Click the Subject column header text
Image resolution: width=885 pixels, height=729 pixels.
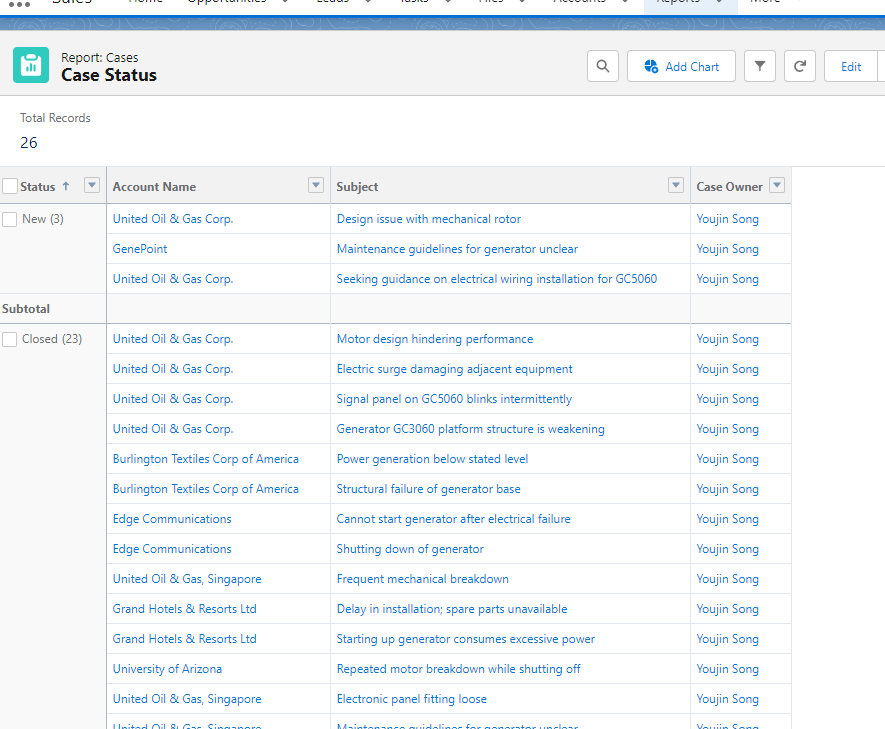(357, 187)
